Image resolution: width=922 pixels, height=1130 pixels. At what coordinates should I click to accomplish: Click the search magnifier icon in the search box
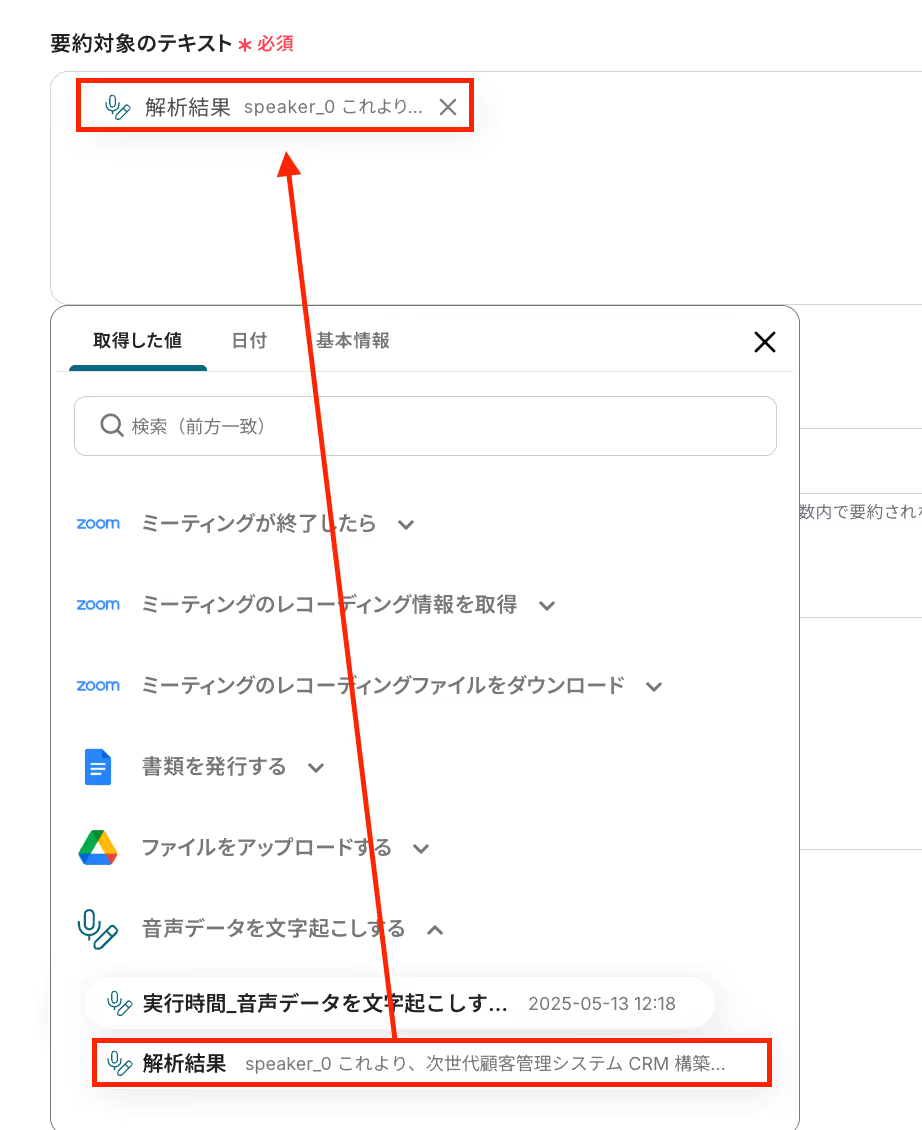click(111, 425)
